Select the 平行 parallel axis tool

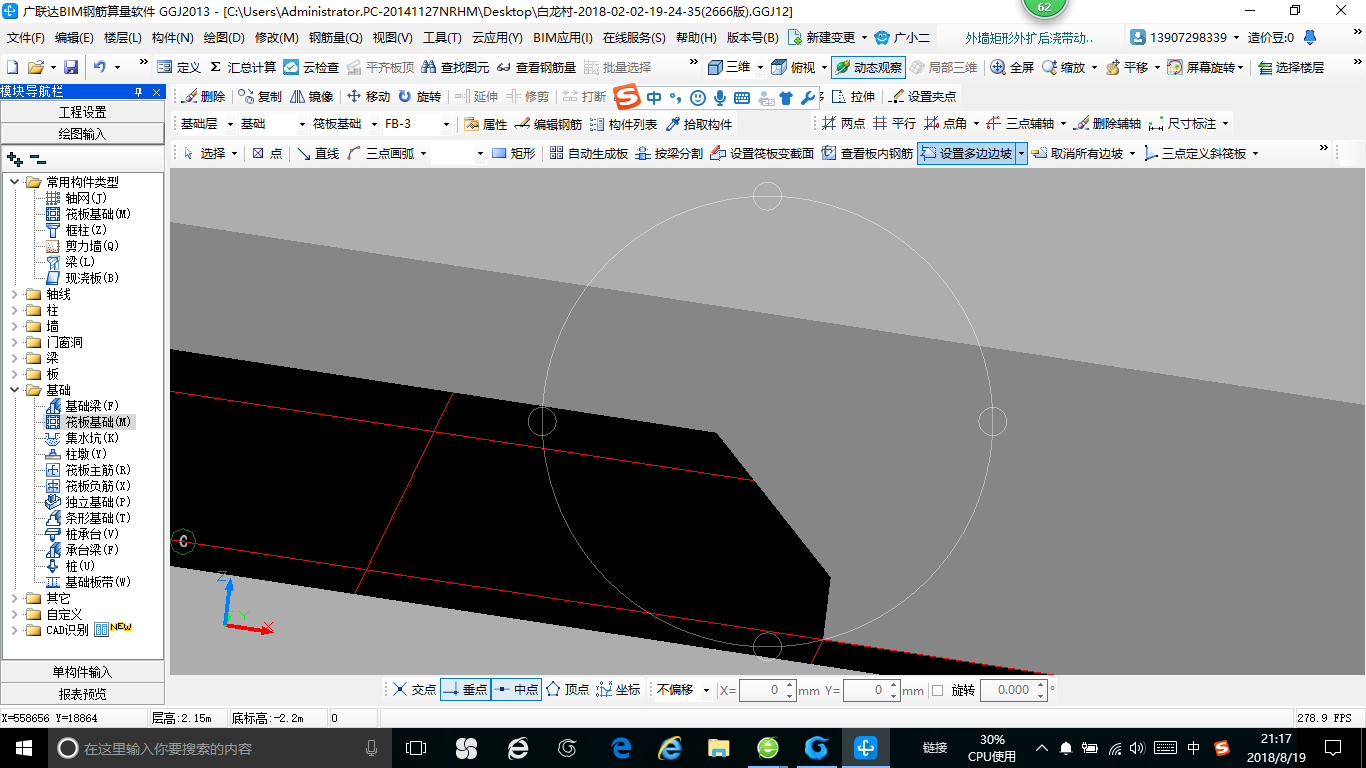tap(894, 124)
